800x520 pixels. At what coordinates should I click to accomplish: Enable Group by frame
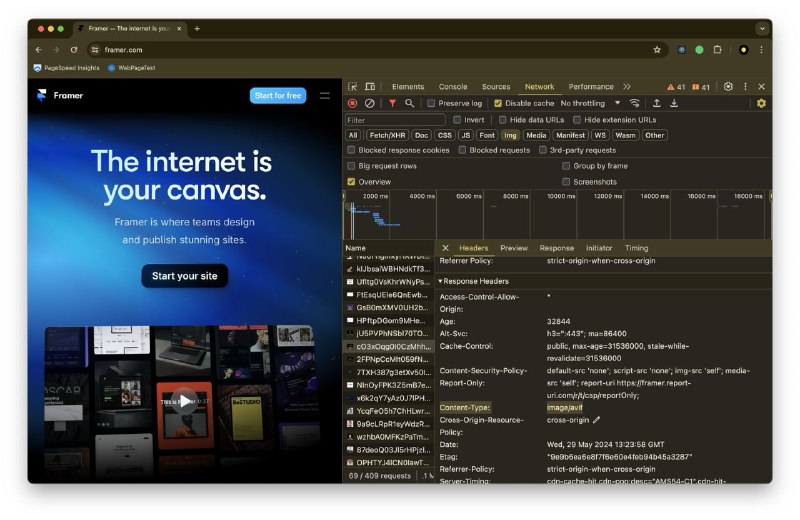tap(566, 166)
